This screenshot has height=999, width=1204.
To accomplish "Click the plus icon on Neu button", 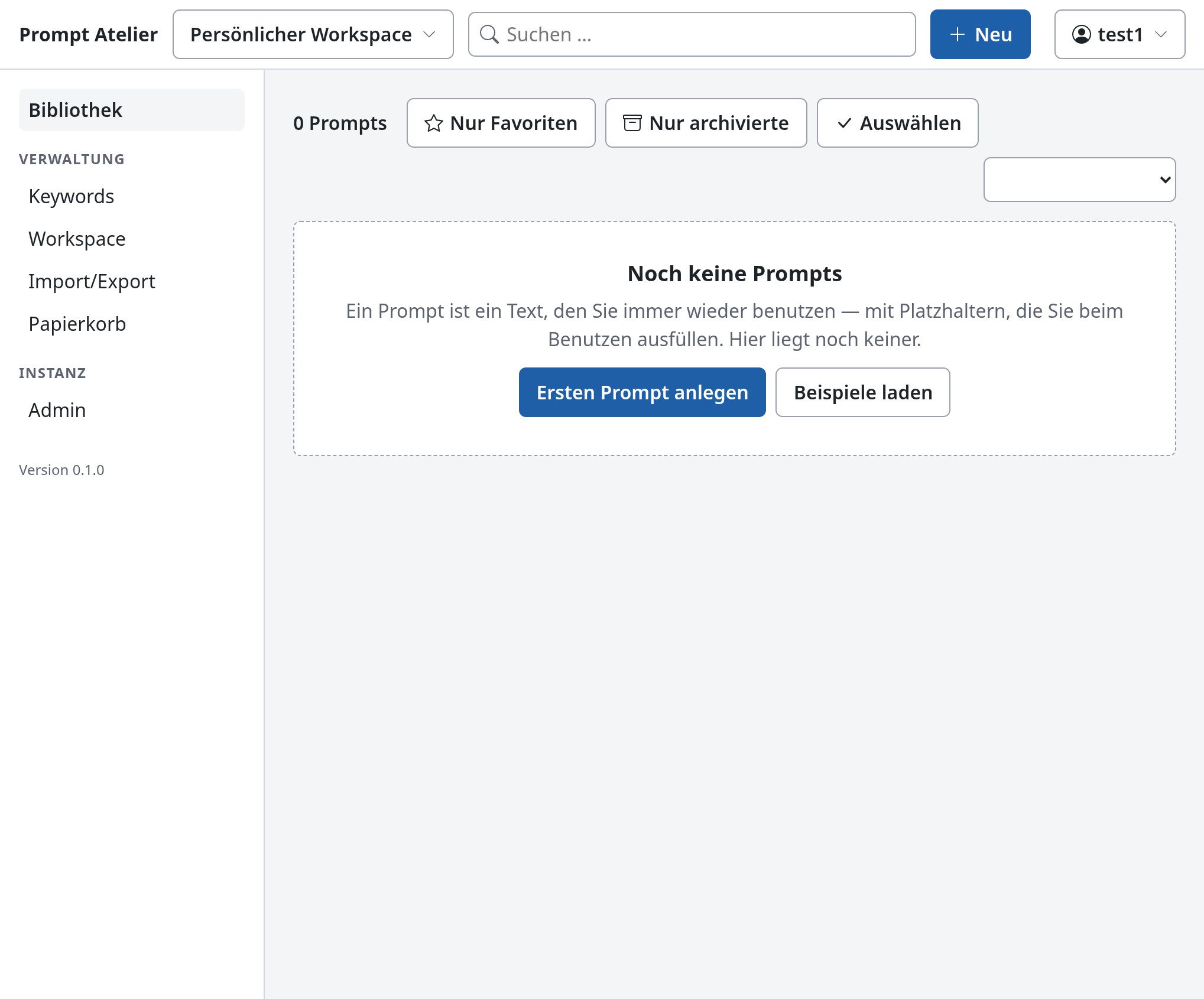I will tap(957, 34).
